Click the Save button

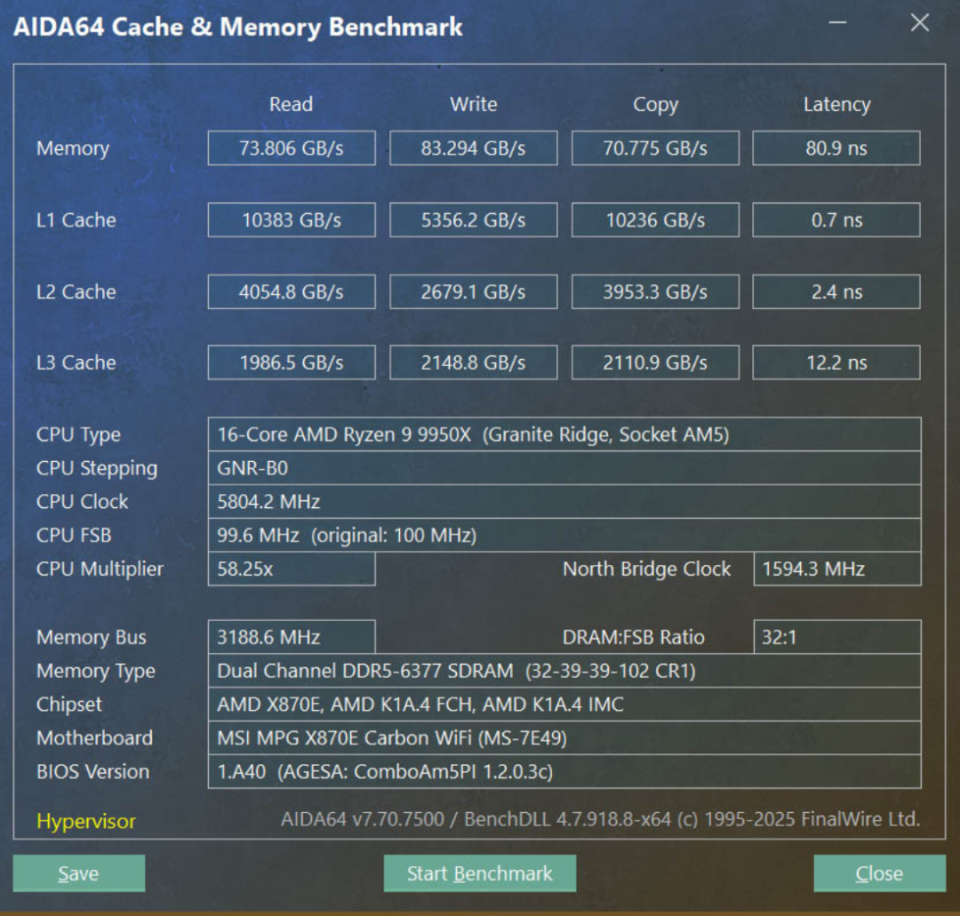point(79,873)
